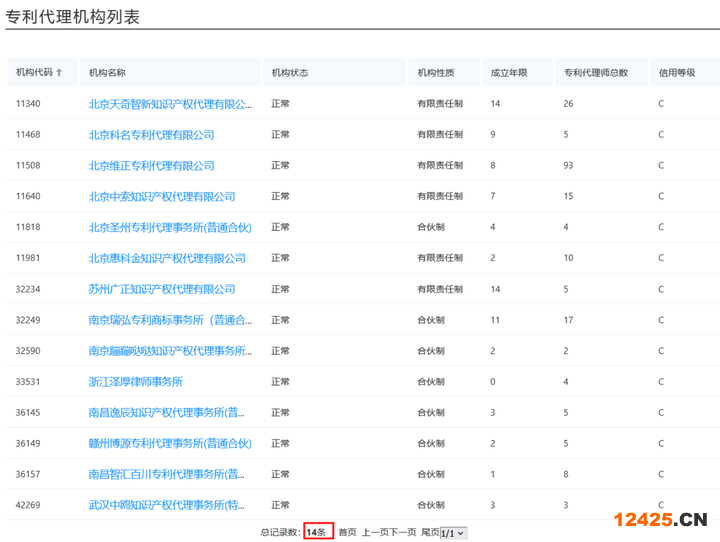Go to 首页 in pagination
Image resolution: width=720 pixels, height=542 pixels.
tap(347, 533)
